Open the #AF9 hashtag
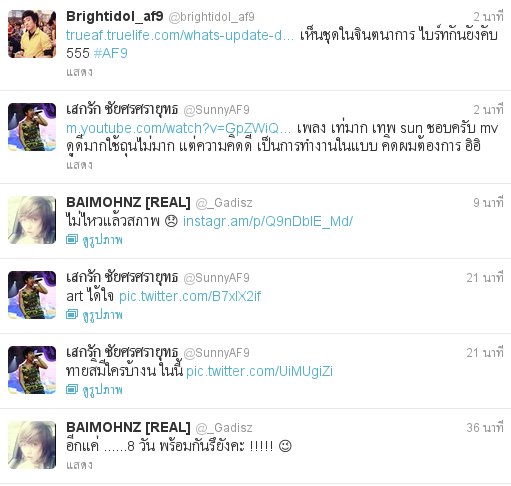The height and width of the screenshot is (486, 511). 111,53
